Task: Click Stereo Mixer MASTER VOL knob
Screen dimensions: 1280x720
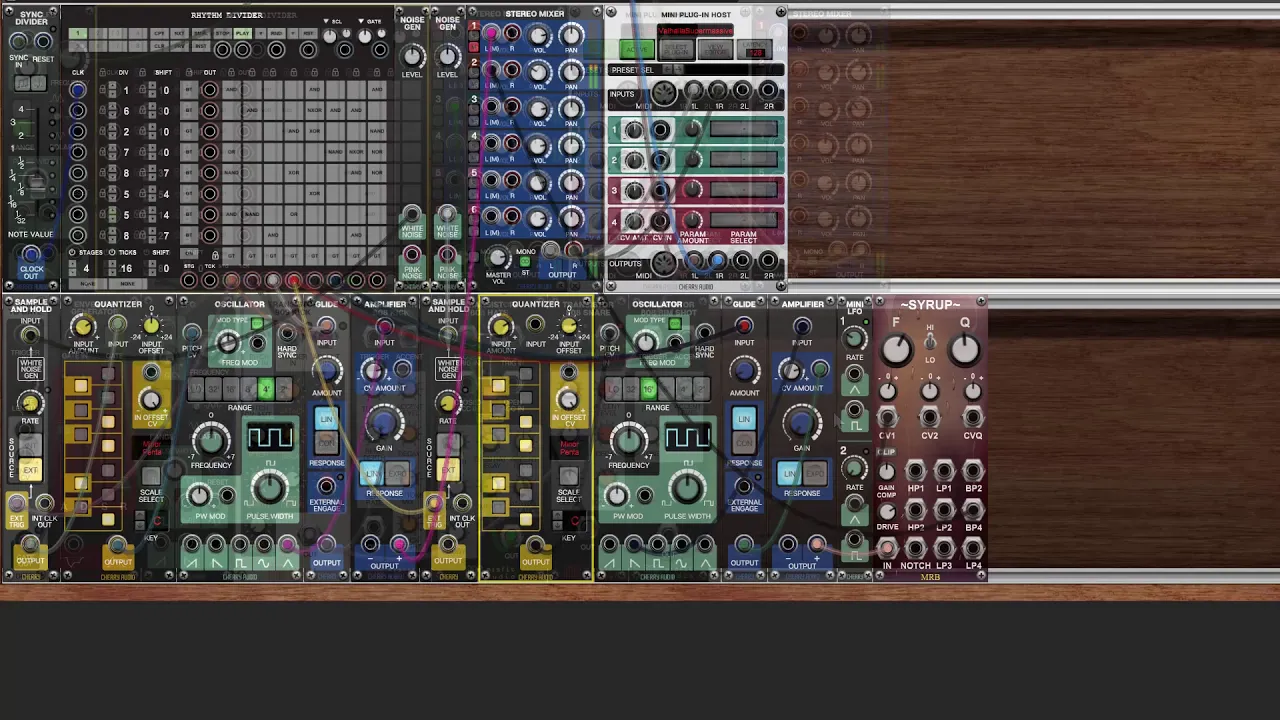Action: [x=497, y=259]
